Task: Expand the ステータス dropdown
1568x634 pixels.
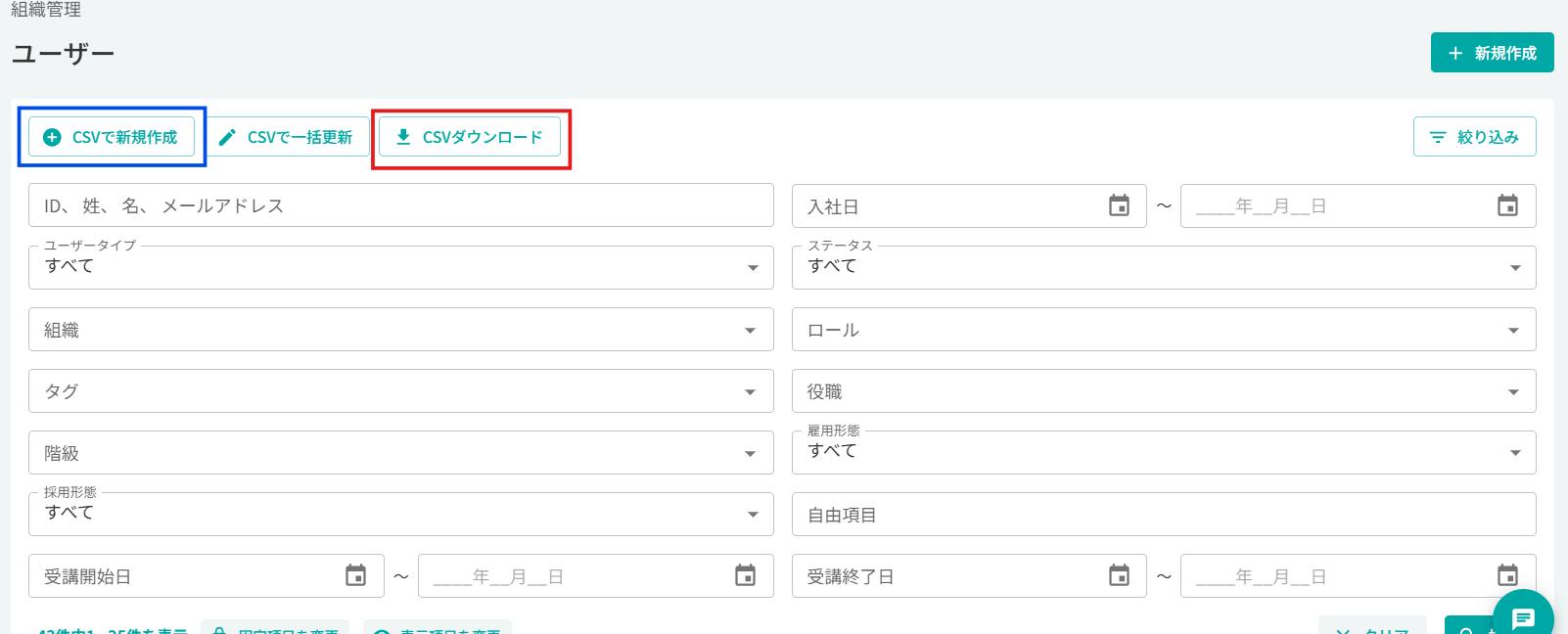Action: click(x=1514, y=267)
